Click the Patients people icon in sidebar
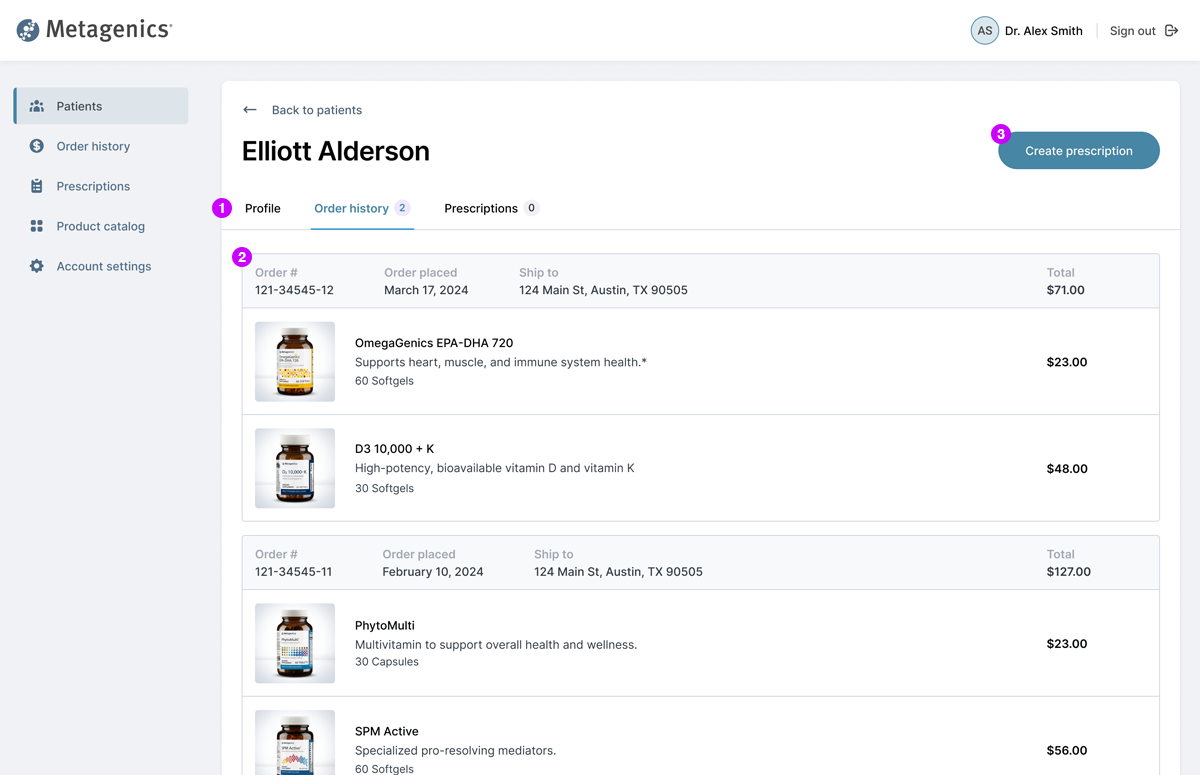Viewport: 1200px width, 775px height. click(37, 106)
